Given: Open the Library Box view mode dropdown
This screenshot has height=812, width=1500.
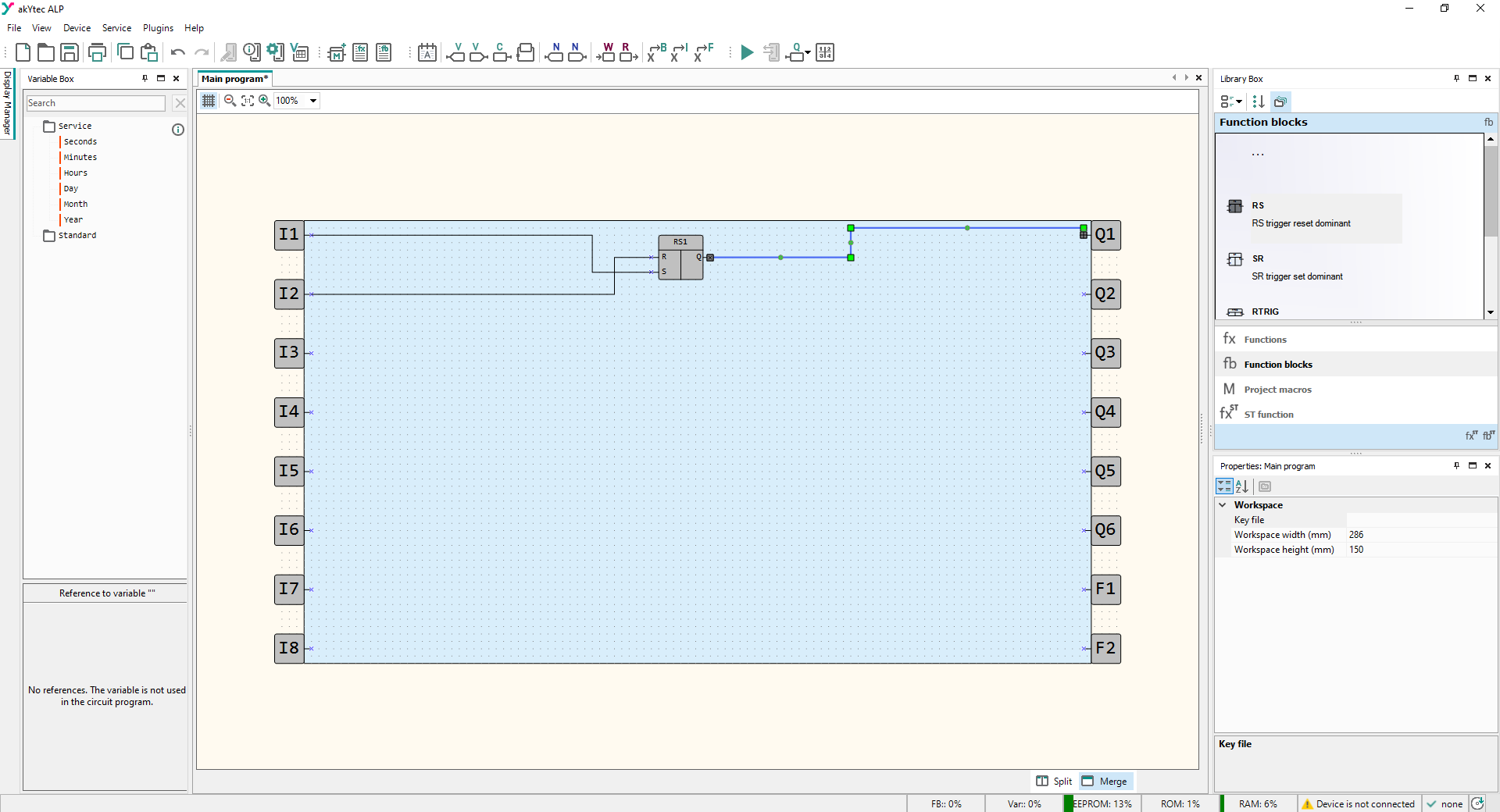Looking at the screenshot, I should point(1231,101).
